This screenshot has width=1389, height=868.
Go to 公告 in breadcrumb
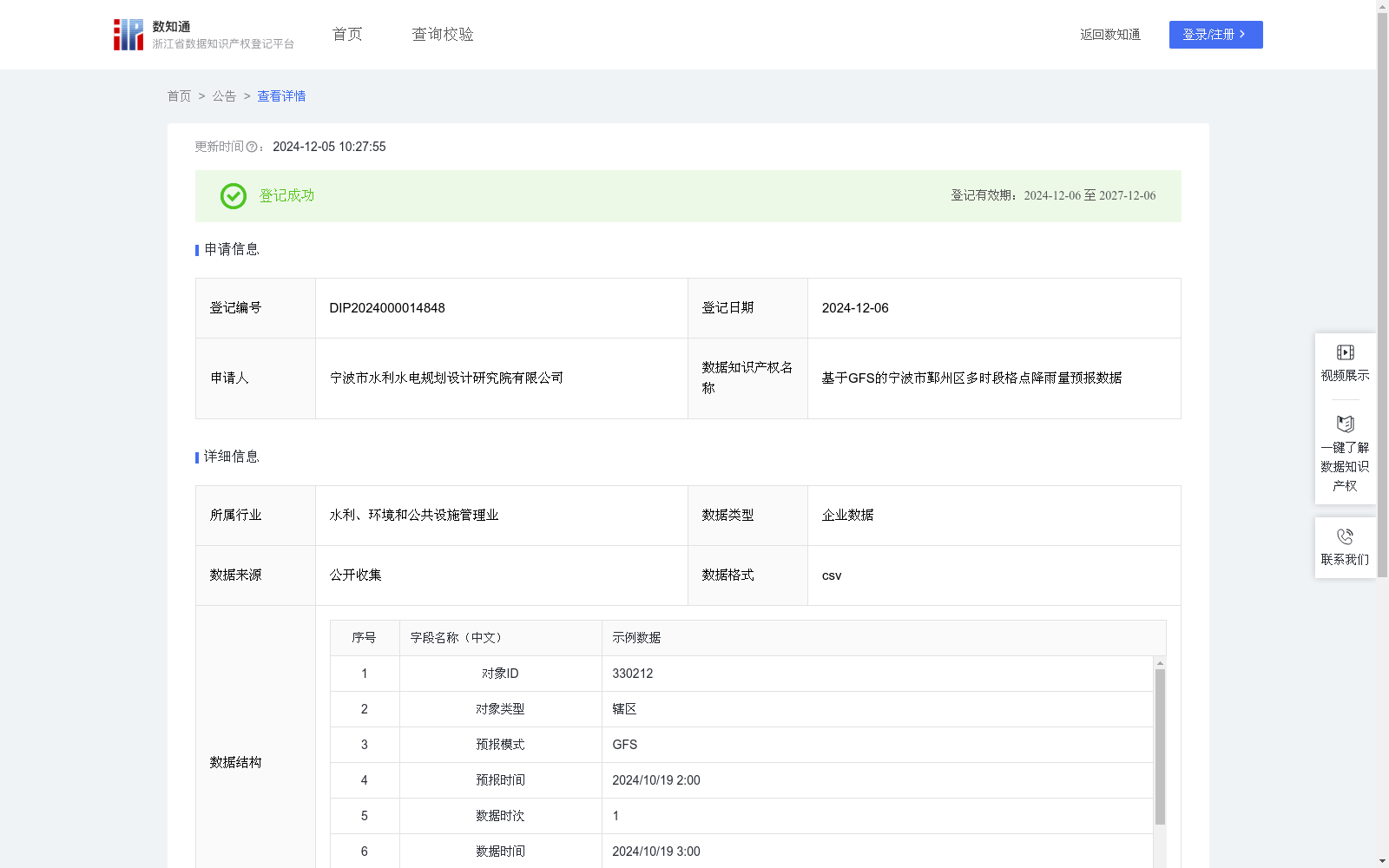pyautogui.click(x=224, y=96)
